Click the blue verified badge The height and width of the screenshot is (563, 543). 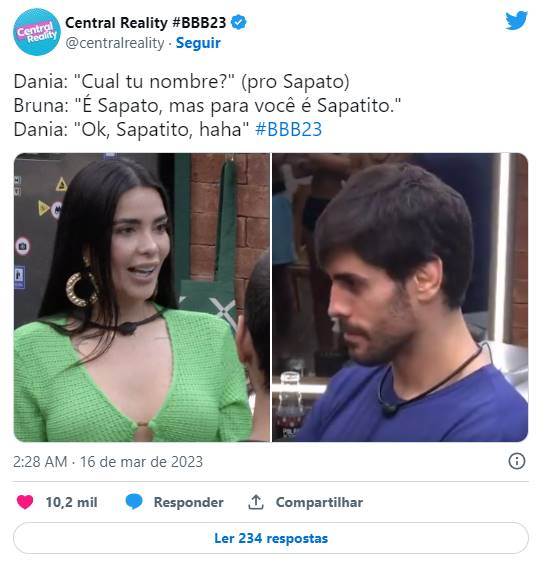[x=238, y=23]
